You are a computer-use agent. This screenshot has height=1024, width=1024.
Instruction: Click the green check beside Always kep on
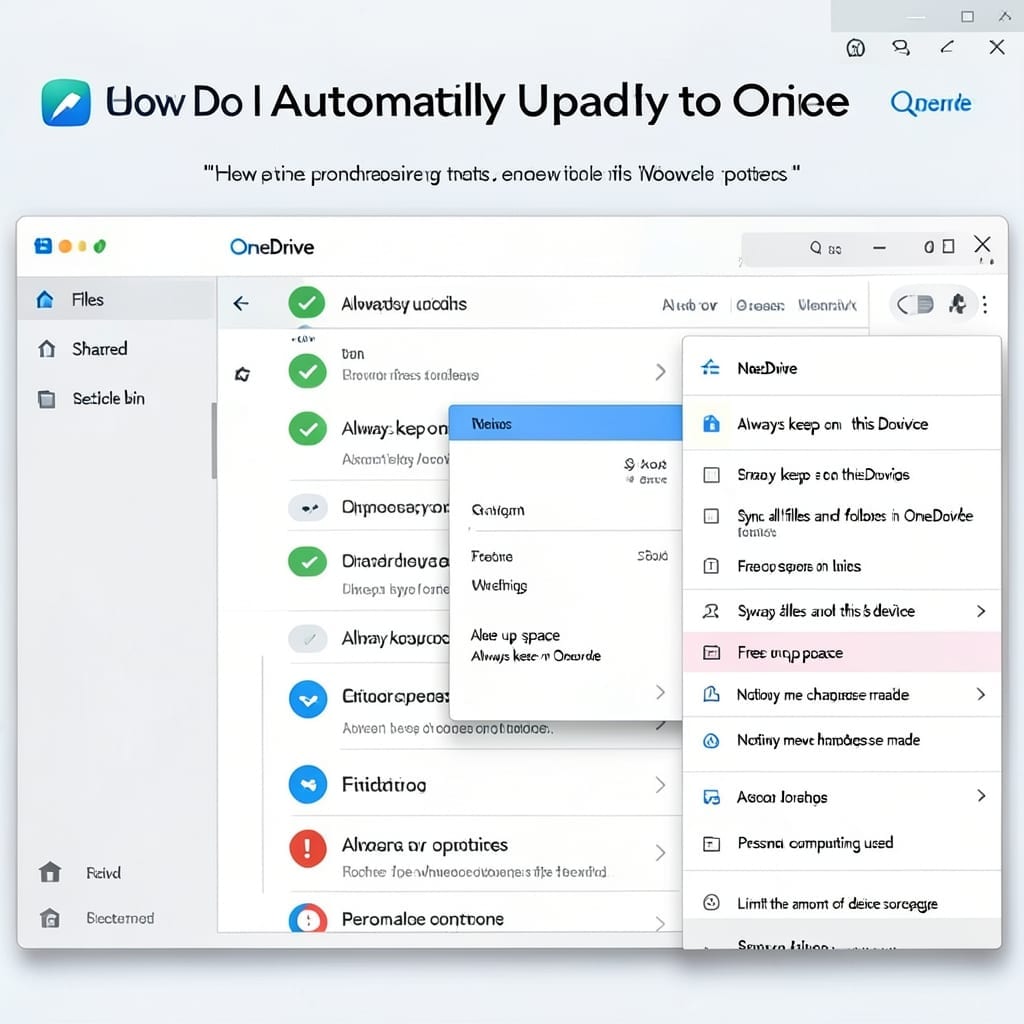pyautogui.click(x=307, y=428)
